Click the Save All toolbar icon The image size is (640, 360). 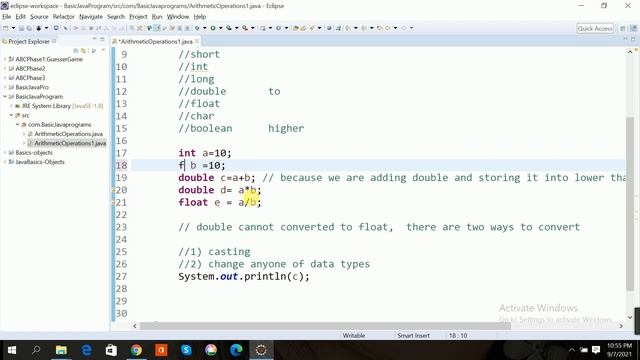[x=29, y=28]
